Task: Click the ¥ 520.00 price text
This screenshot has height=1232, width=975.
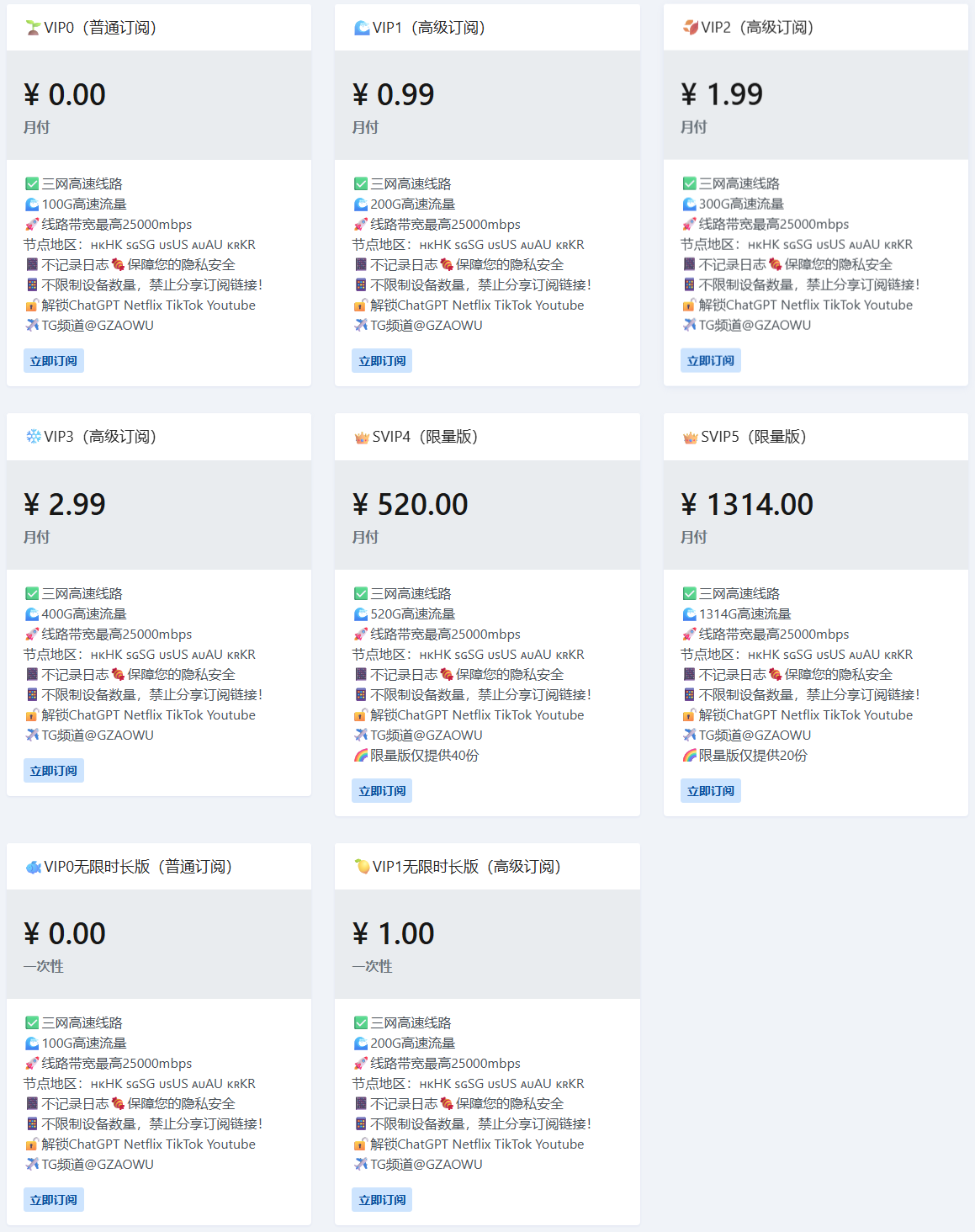Action: pyautogui.click(x=410, y=505)
